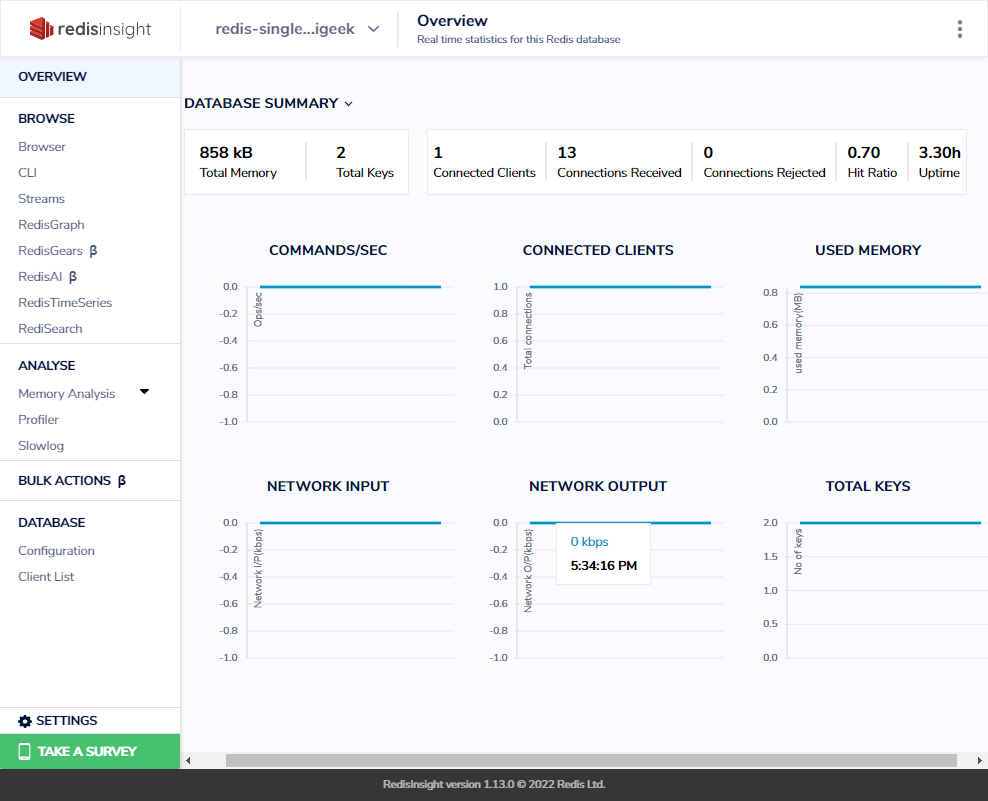Image resolution: width=988 pixels, height=801 pixels.
Task: Open the RedisTimeSeries page
Action: [65, 303]
